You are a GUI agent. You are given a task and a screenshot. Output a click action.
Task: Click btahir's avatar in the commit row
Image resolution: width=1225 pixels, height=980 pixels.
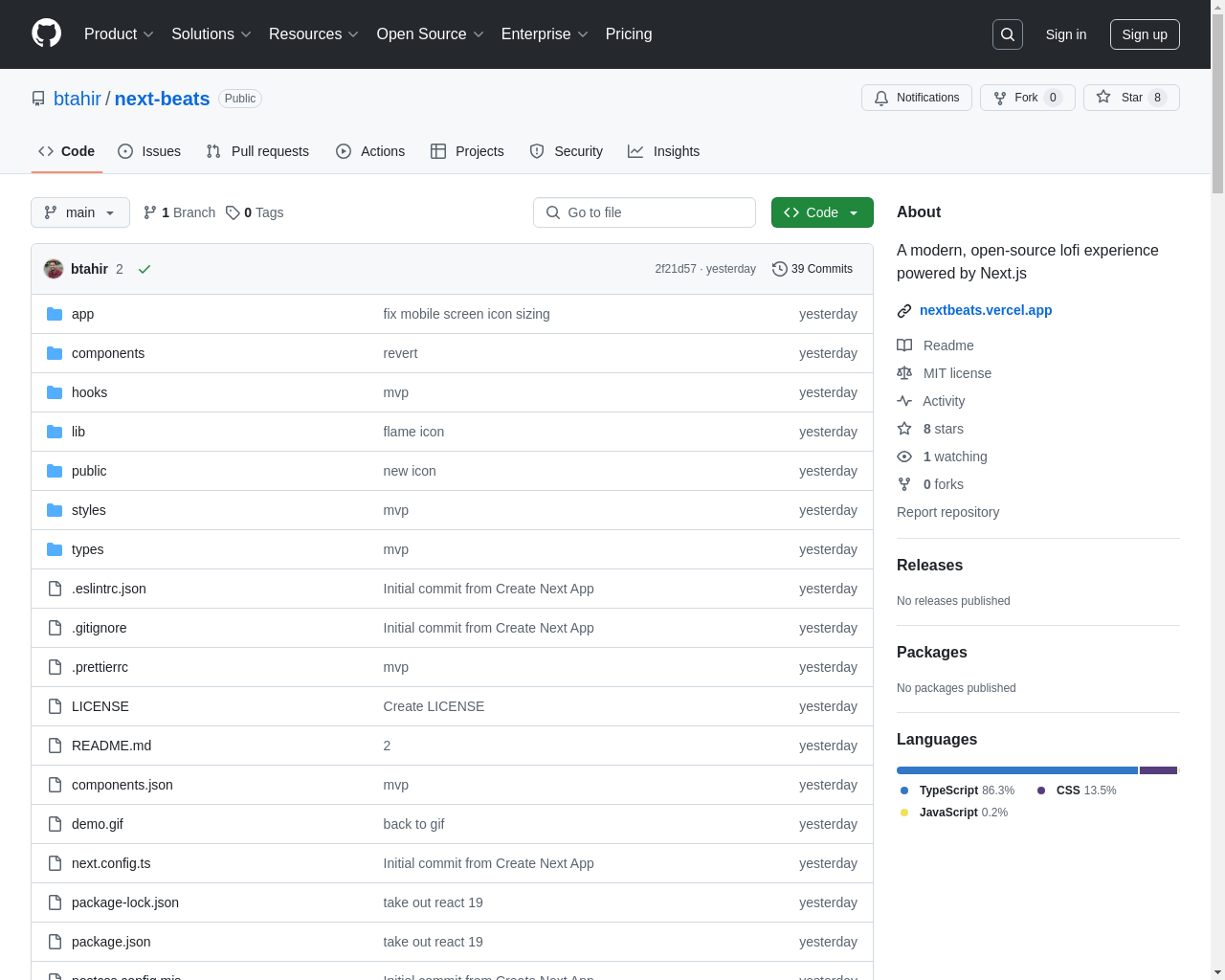tap(54, 269)
